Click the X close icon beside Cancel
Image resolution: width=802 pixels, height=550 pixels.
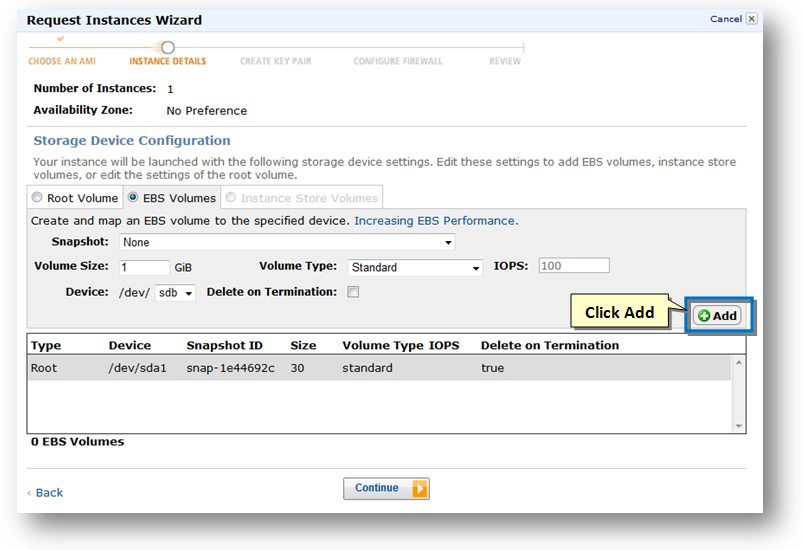751,19
